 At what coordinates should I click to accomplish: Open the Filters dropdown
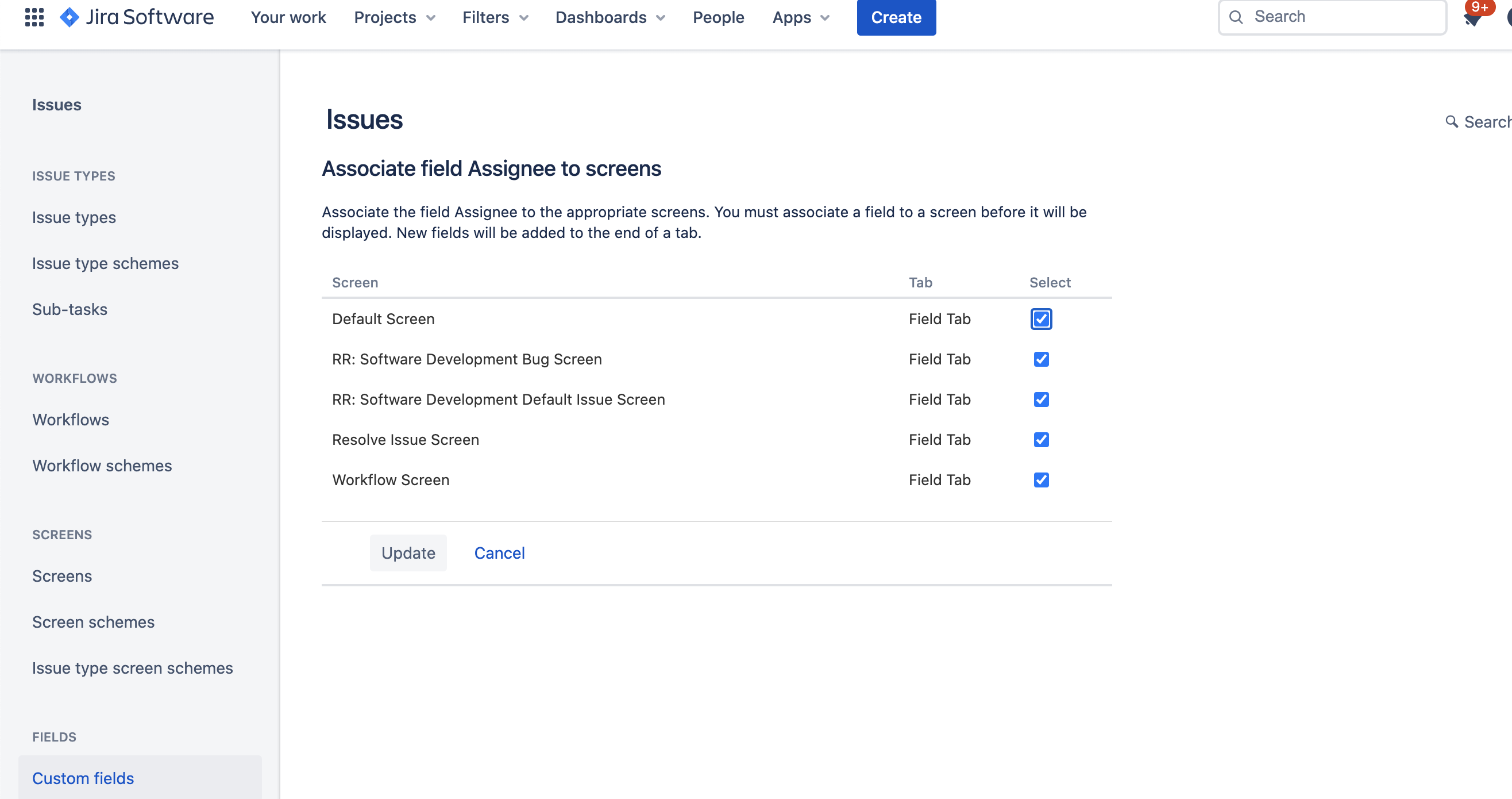tap(495, 18)
